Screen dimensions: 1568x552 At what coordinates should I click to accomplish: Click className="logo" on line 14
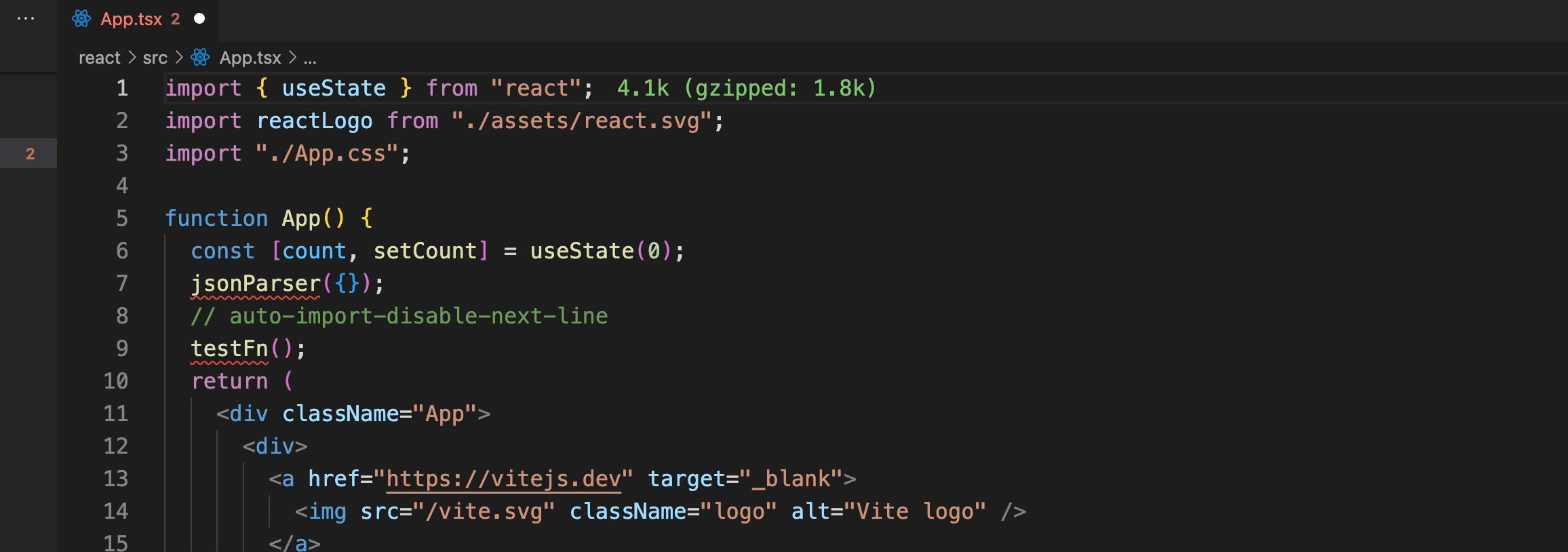point(673,511)
